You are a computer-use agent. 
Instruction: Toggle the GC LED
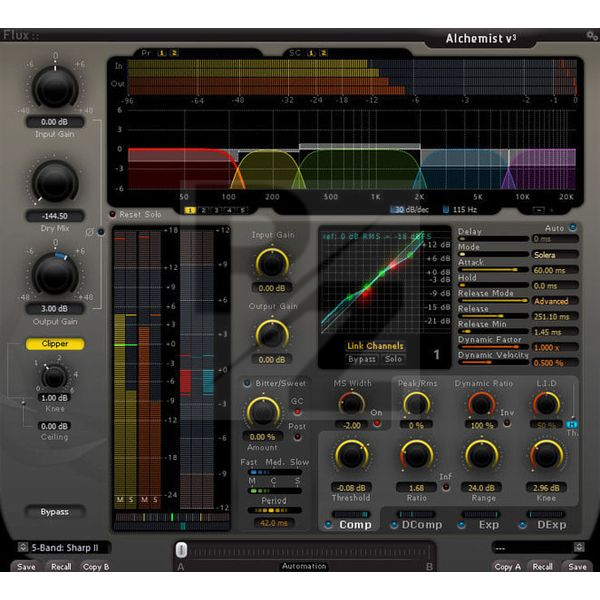coord(297,412)
